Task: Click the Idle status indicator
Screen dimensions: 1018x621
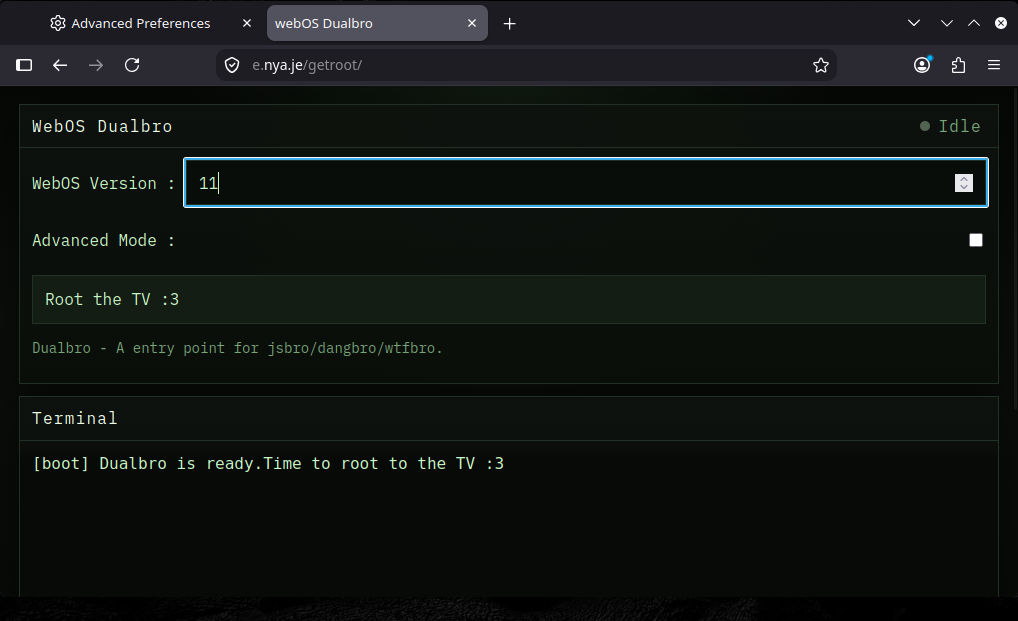Action: [950, 126]
